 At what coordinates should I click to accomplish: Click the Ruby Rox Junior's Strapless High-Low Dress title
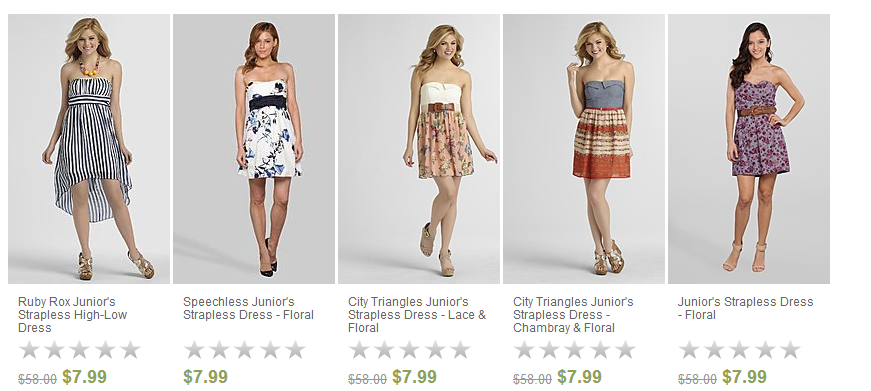pyautogui.click(x=73, y=315)
